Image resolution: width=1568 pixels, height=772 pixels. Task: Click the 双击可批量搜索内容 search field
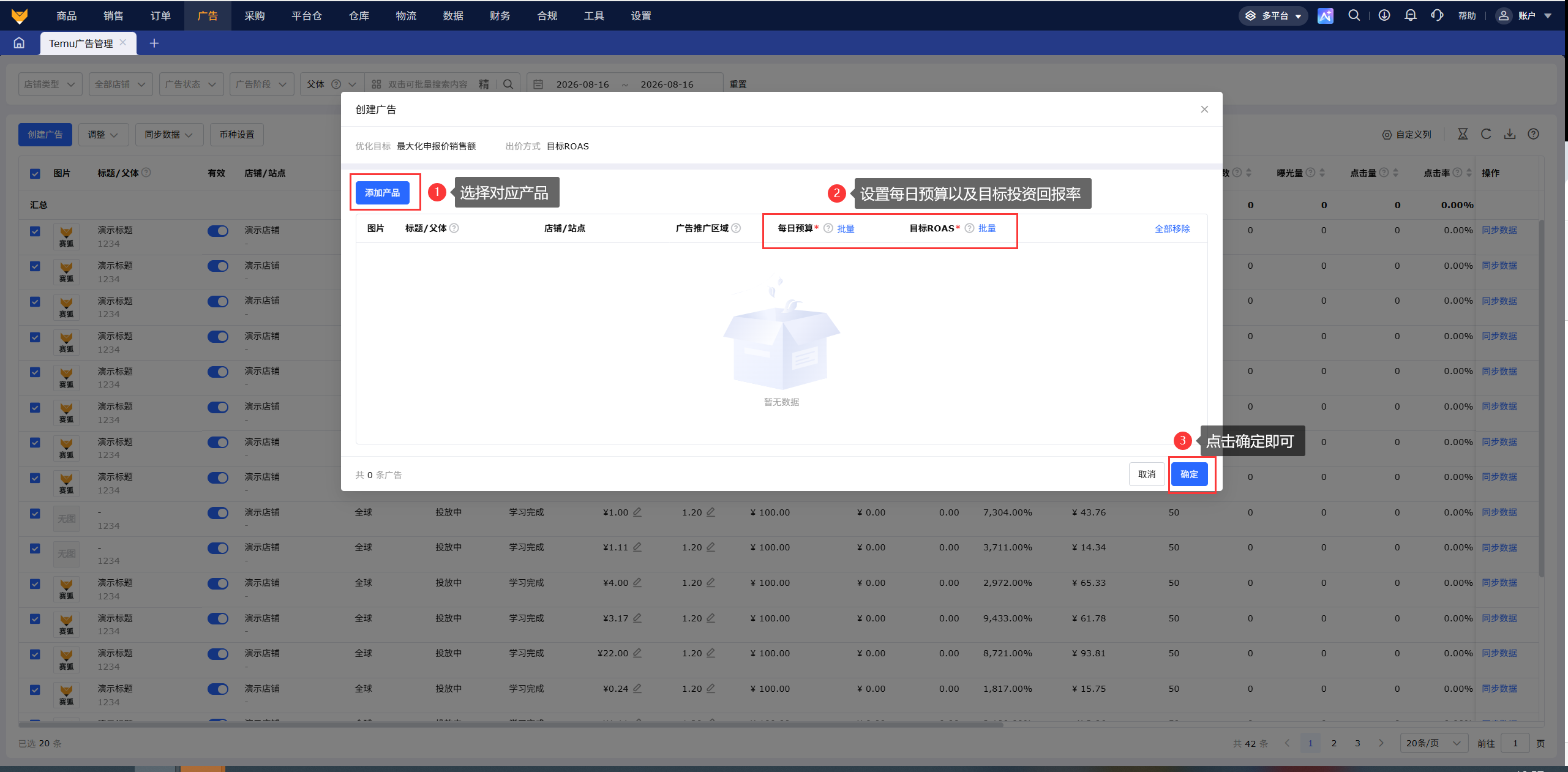point(427,84)
